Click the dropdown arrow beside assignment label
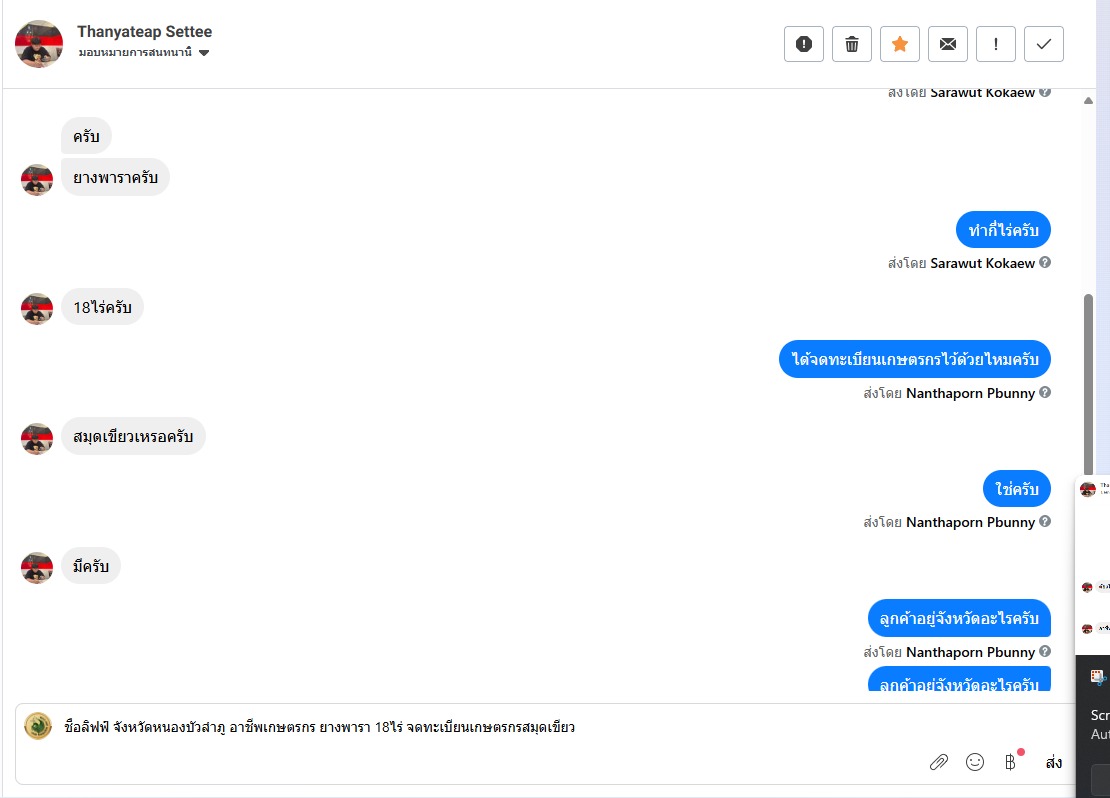Screen dimensions: 1110x798 click(204, 52)
